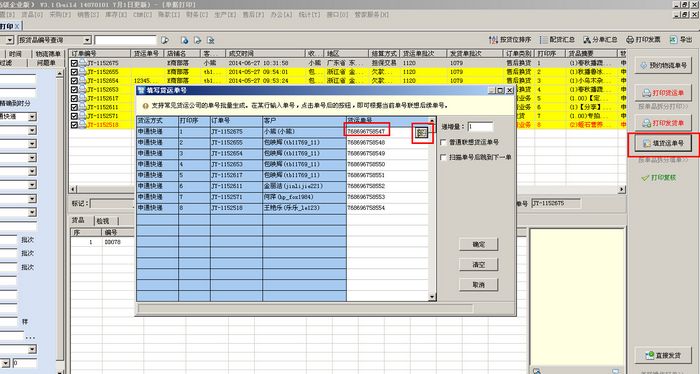Click the 导出 export toolbar item
Viewport: 700px width, 374px height.
coord(681,40)
